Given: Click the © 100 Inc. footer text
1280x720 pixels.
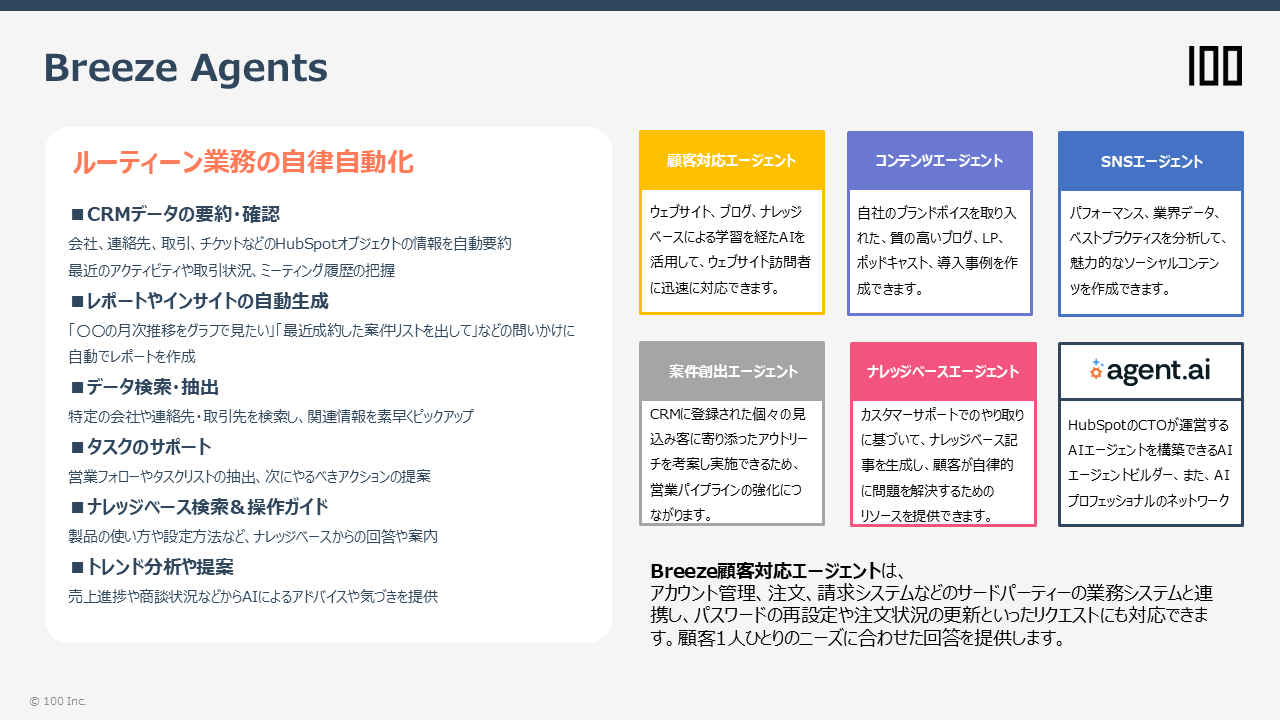Looking at the screenshot, I should coord(58,701).
